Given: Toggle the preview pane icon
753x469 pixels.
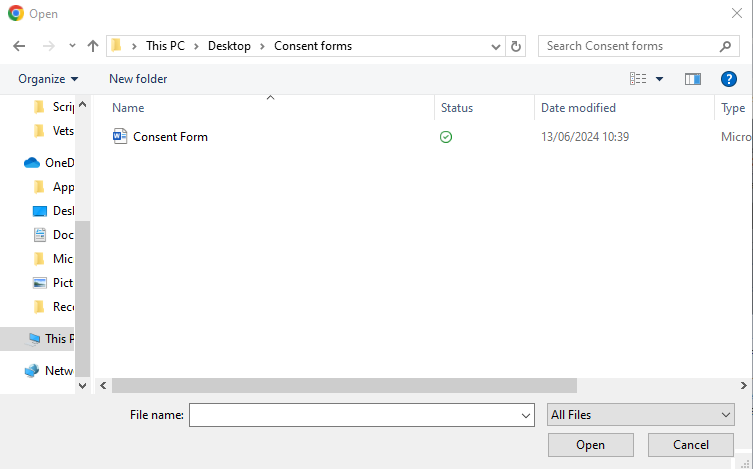Looking at the screenshot, I should (692, 79).
